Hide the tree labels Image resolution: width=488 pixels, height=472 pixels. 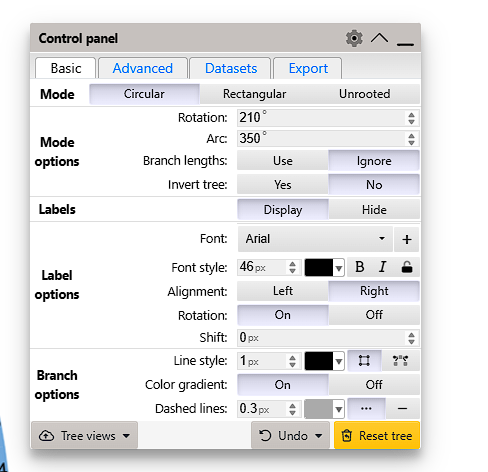coord(374,210)
